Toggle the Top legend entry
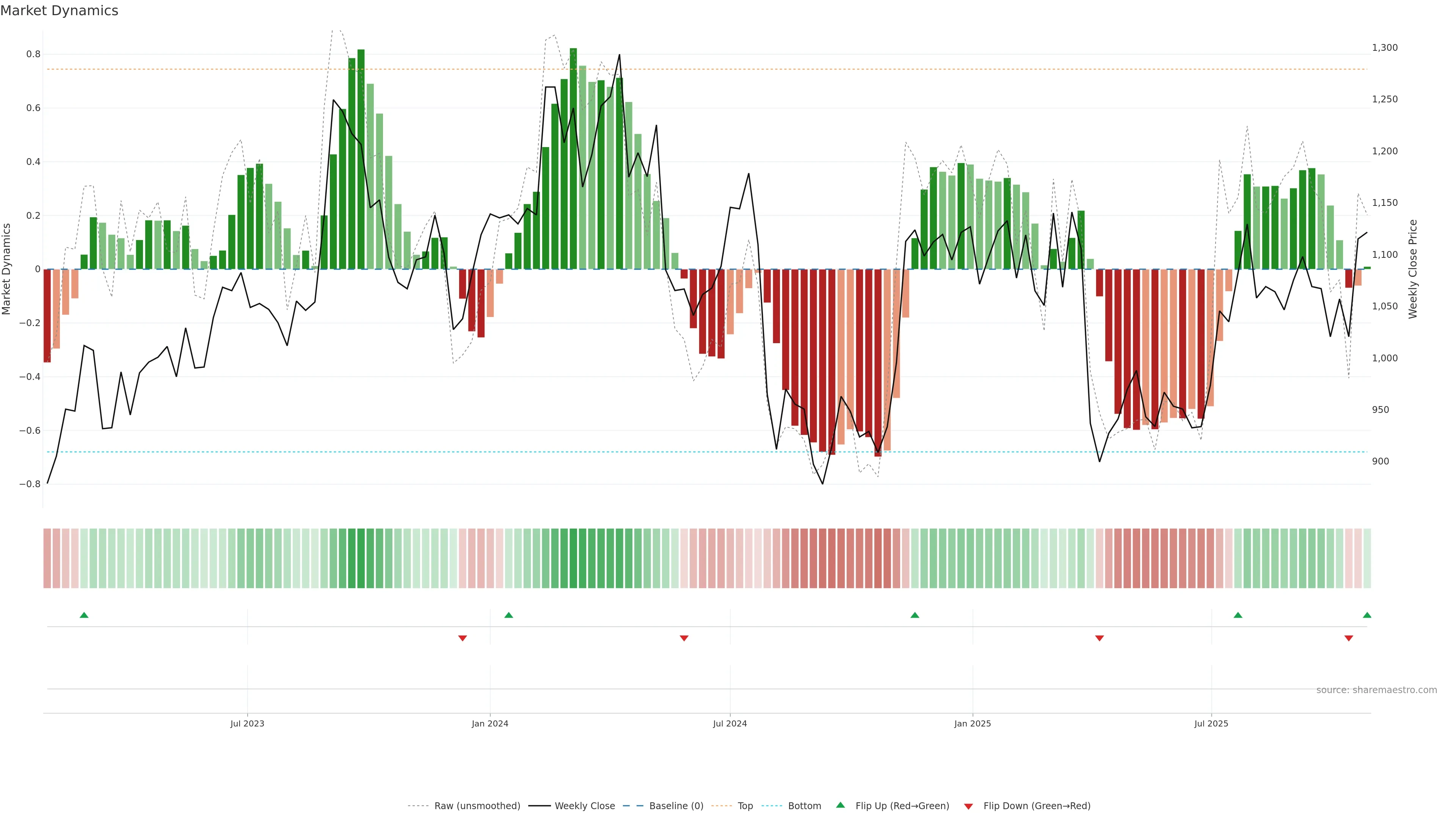1456x819 pixels. [745, 806]
